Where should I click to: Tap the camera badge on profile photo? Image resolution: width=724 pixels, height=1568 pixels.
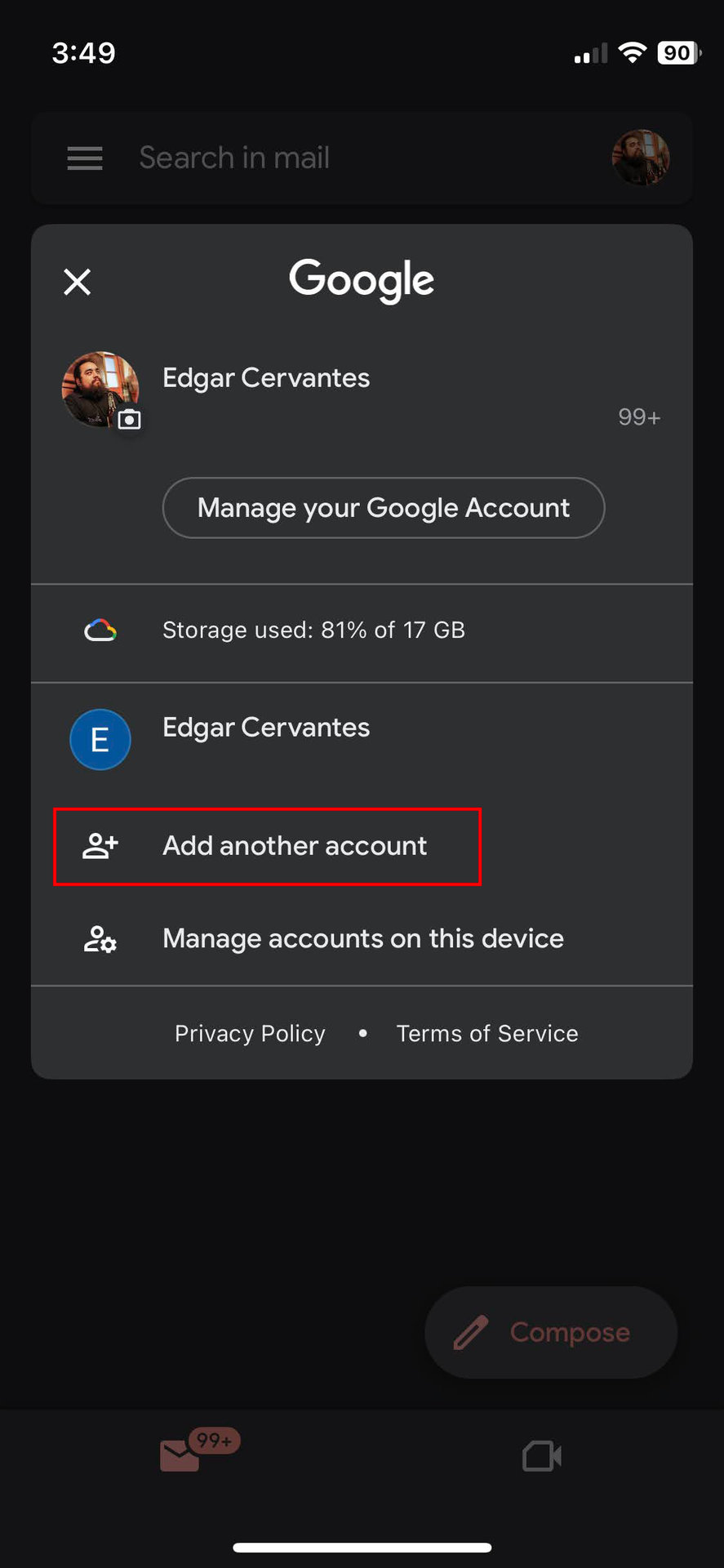[130, 419]
